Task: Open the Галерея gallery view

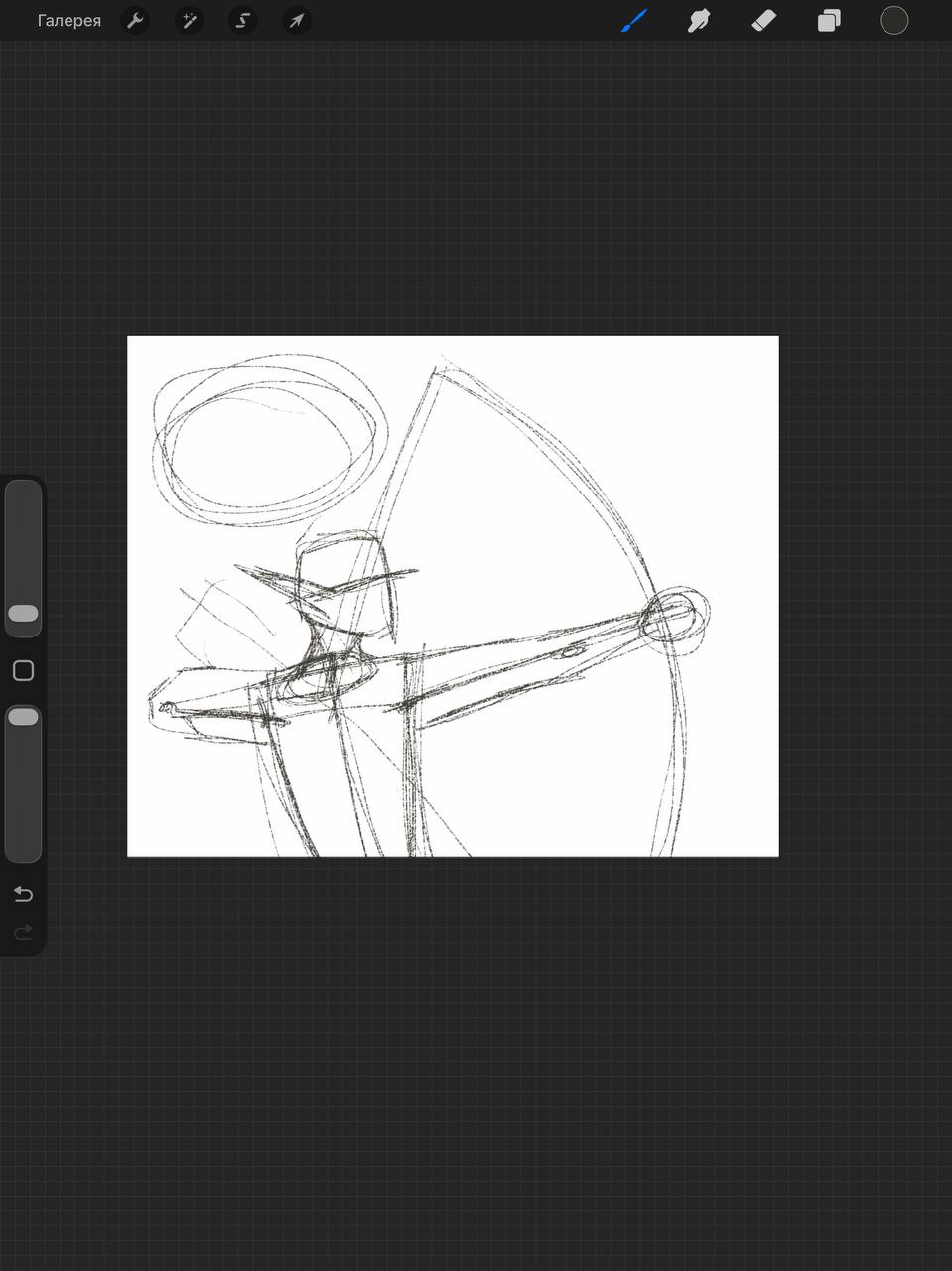Action: point(68,21)
